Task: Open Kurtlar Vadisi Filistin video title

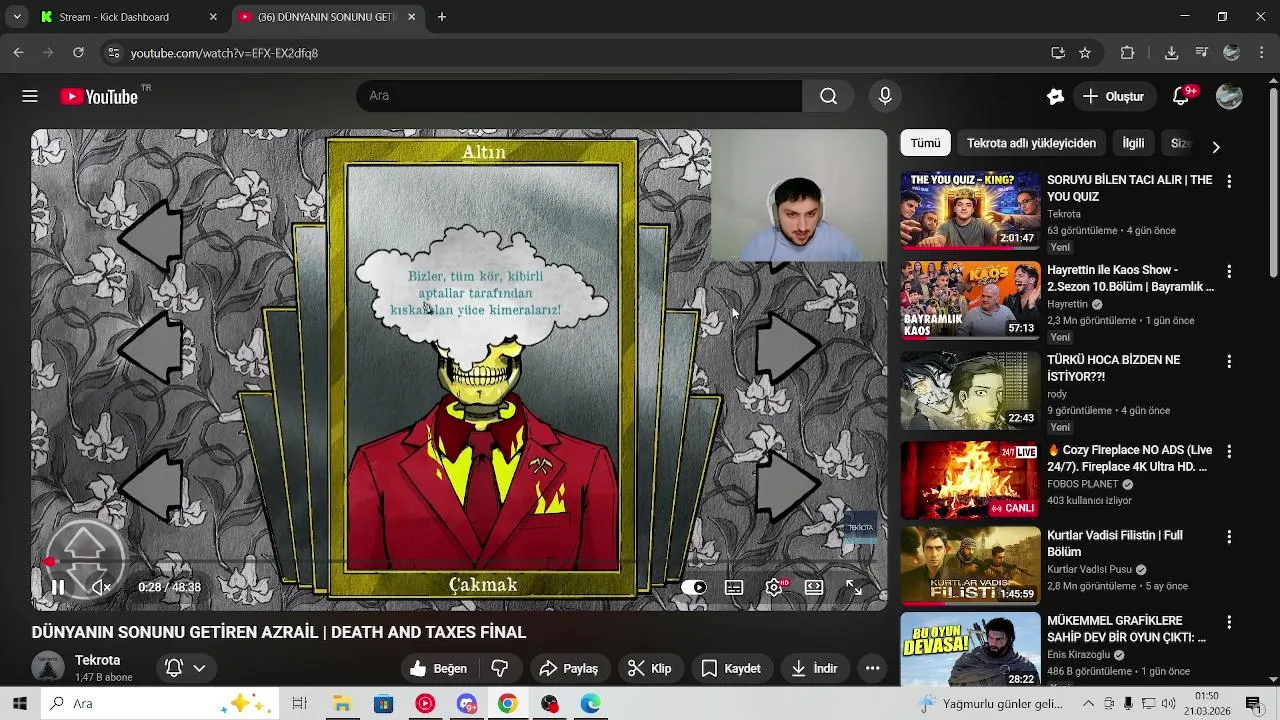Action: 1114,543
